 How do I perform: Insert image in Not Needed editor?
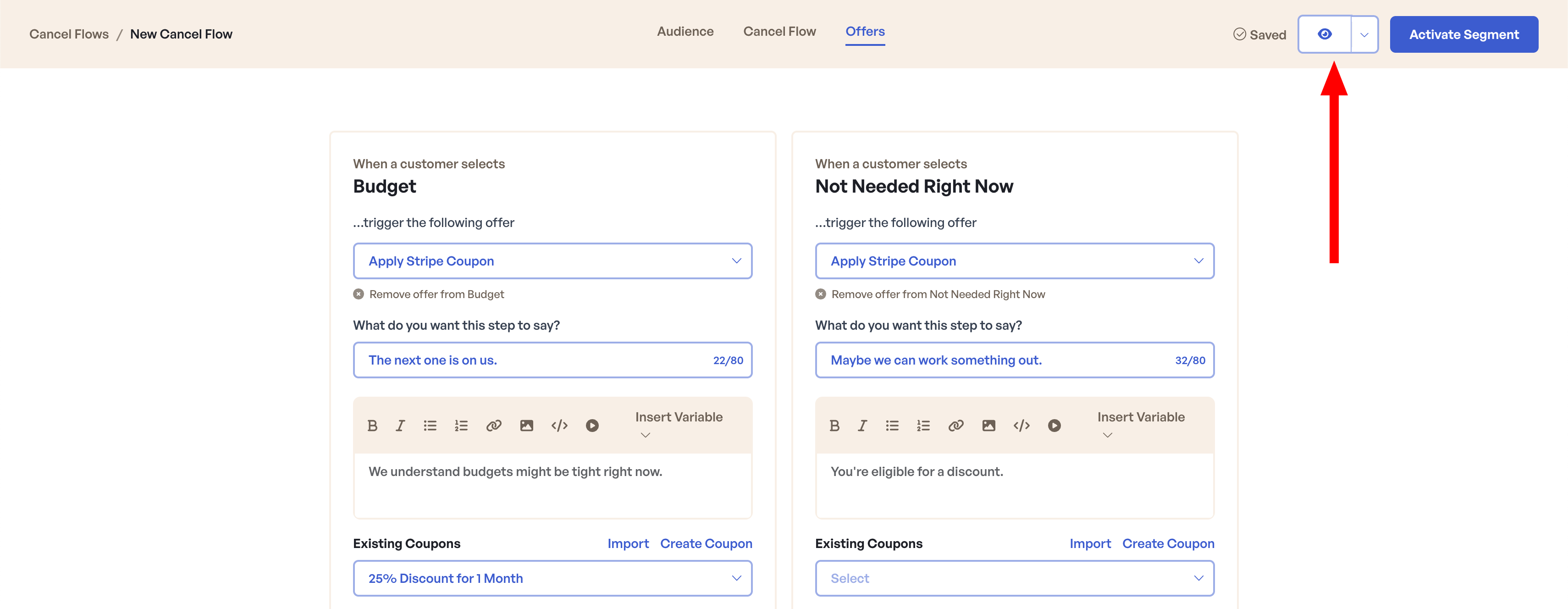point(988,426)
